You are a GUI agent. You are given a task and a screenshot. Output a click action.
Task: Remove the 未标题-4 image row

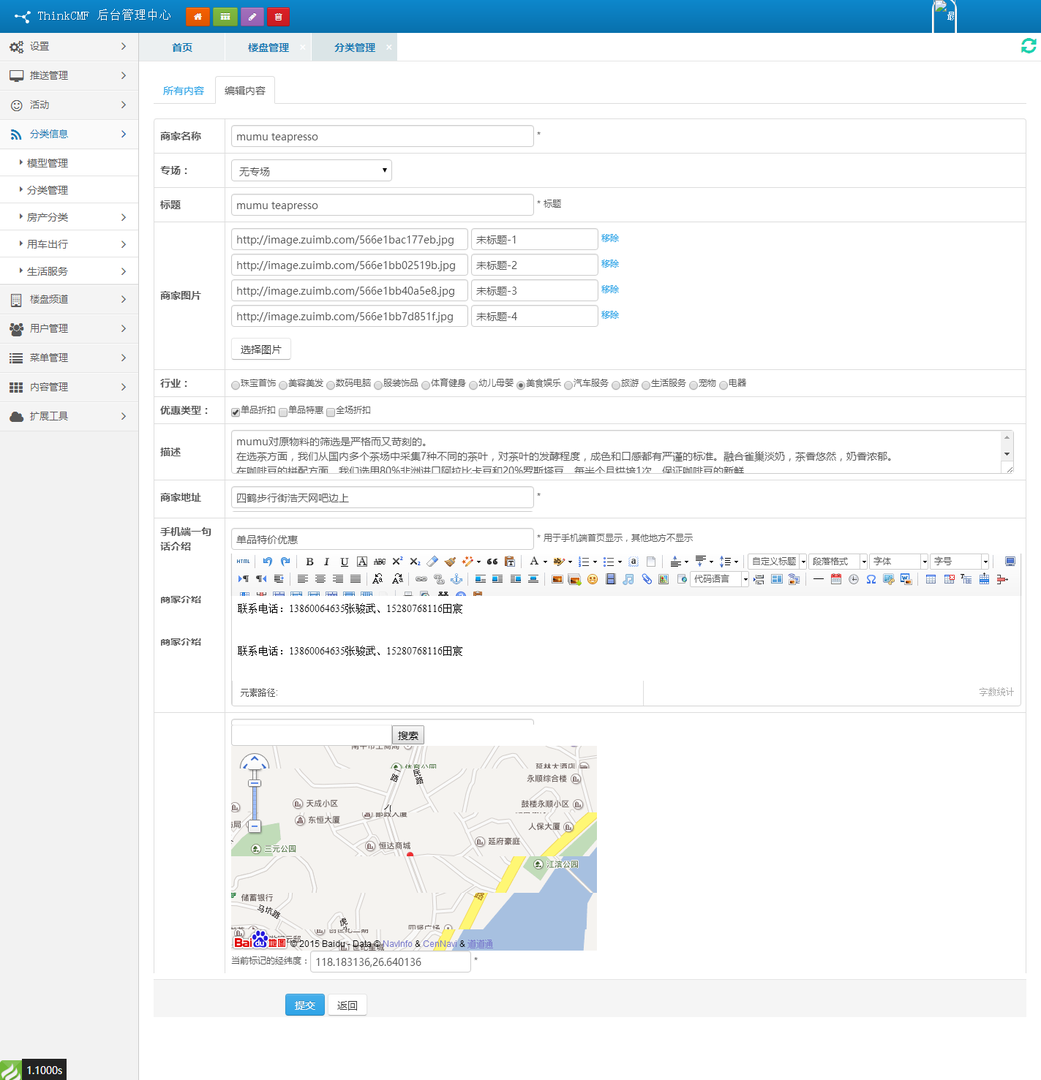610,315
